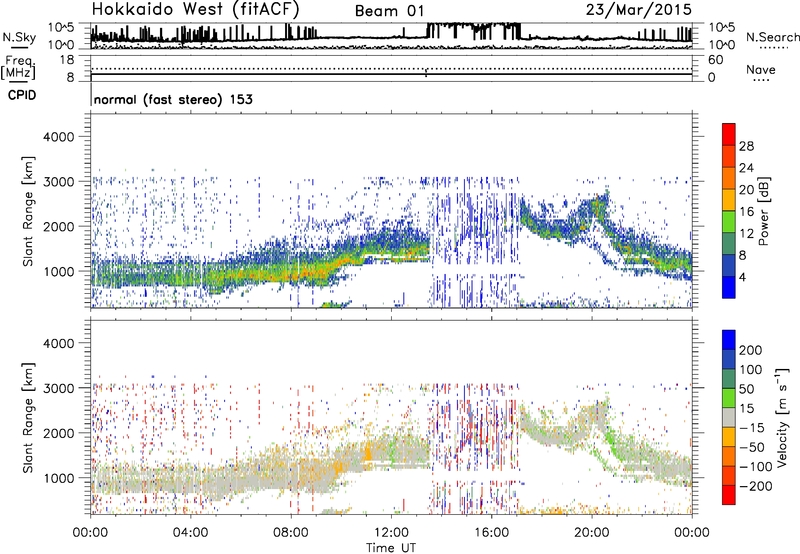Click the date '23/Mar/2015'

(639, 10)
